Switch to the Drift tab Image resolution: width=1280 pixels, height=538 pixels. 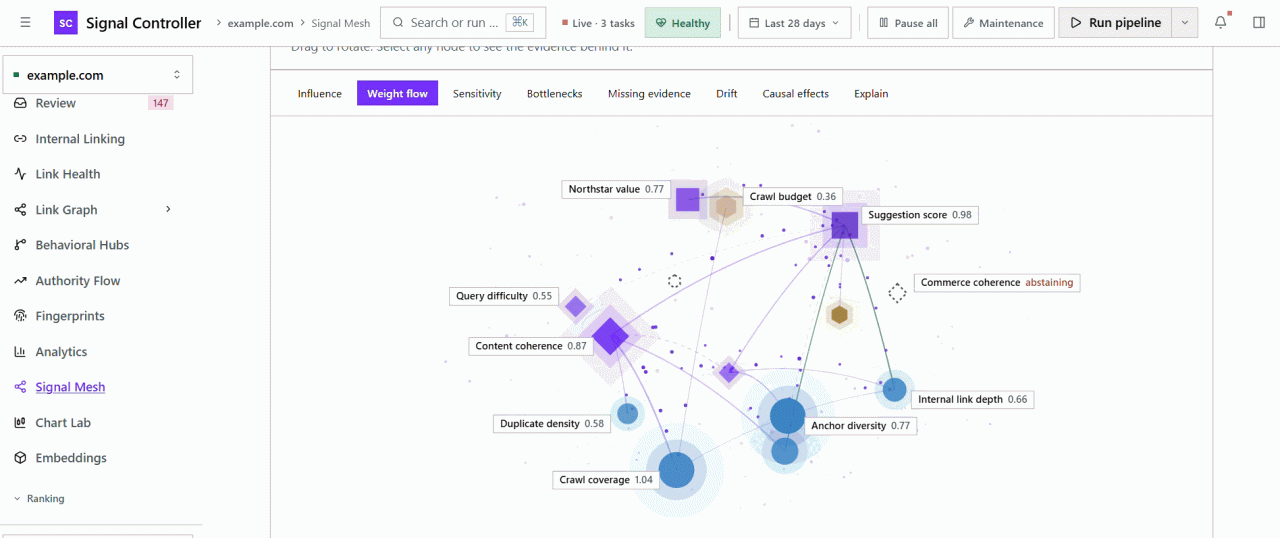pos(727,94)
